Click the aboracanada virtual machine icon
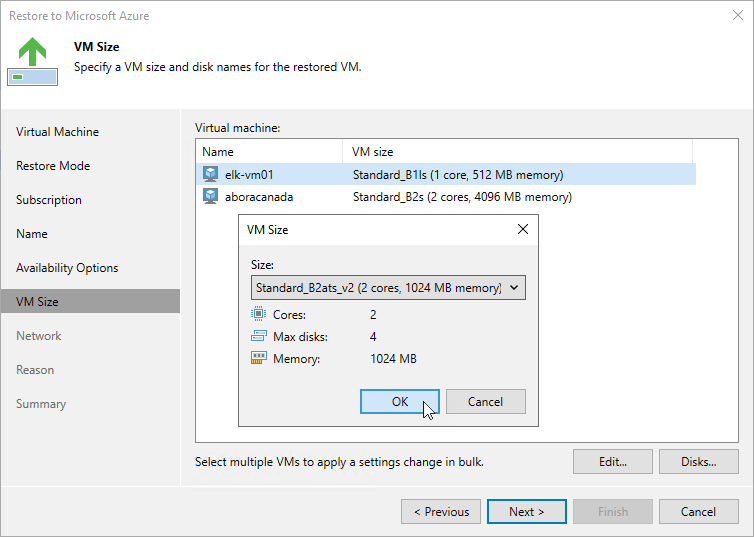Image resolution: width=754 pixels, height=537 pixels. tap(210, 196)
